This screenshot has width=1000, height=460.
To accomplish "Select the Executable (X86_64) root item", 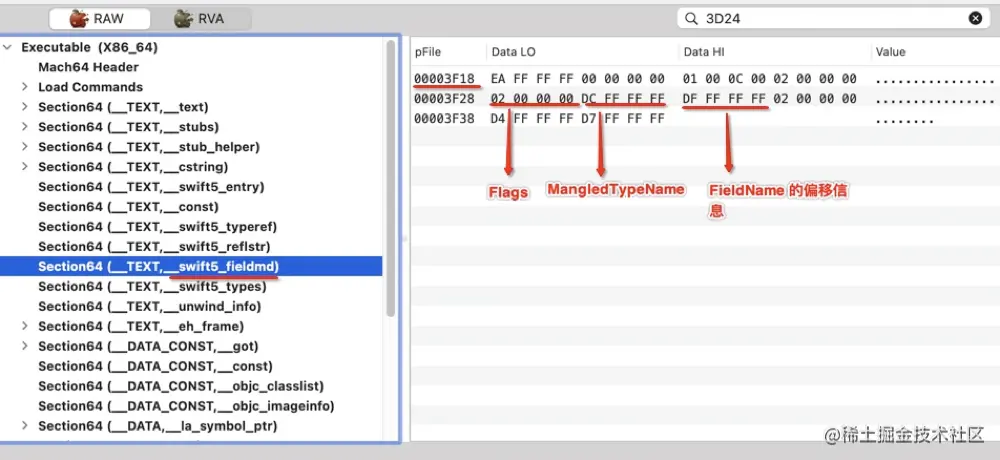I will pyautogui.click(x=89, y=47).
